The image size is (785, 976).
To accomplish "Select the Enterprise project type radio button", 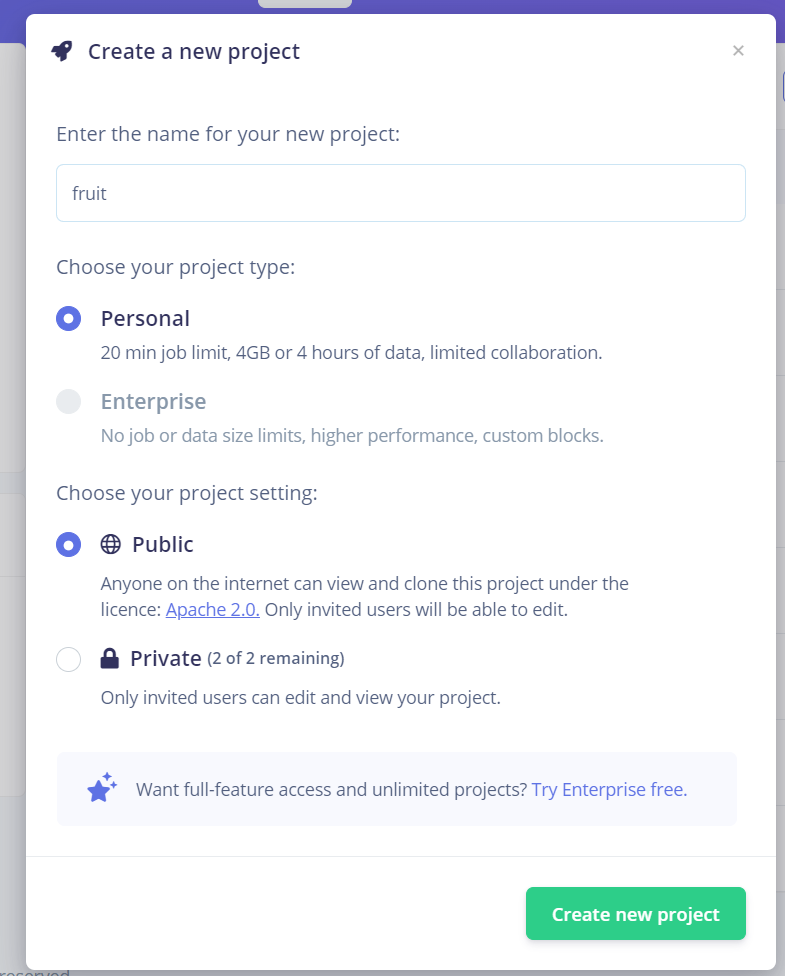I will tap(68, 401).
